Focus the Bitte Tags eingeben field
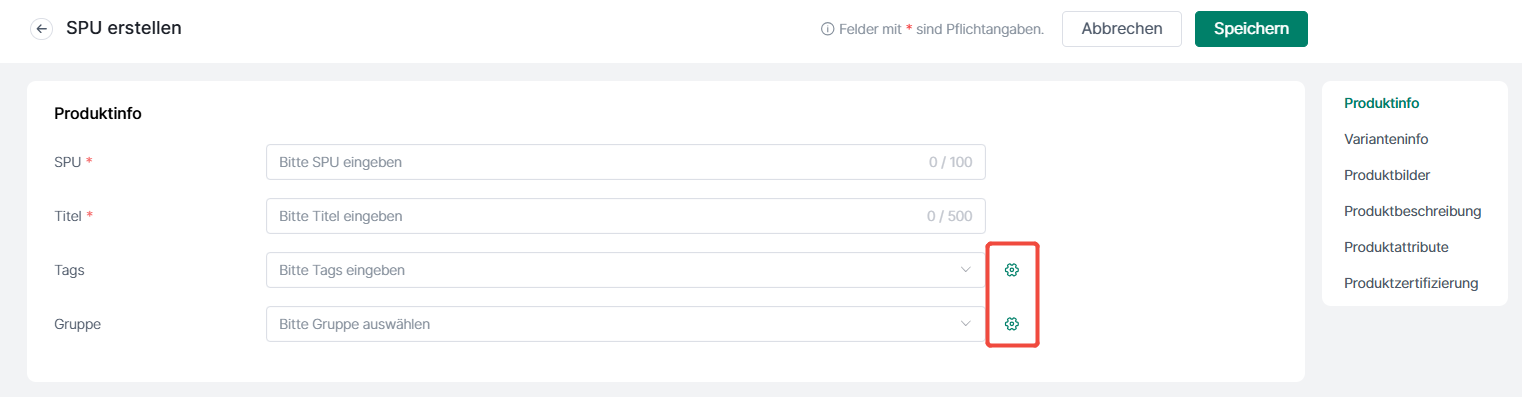1522x397 pixels. (626, 270)
